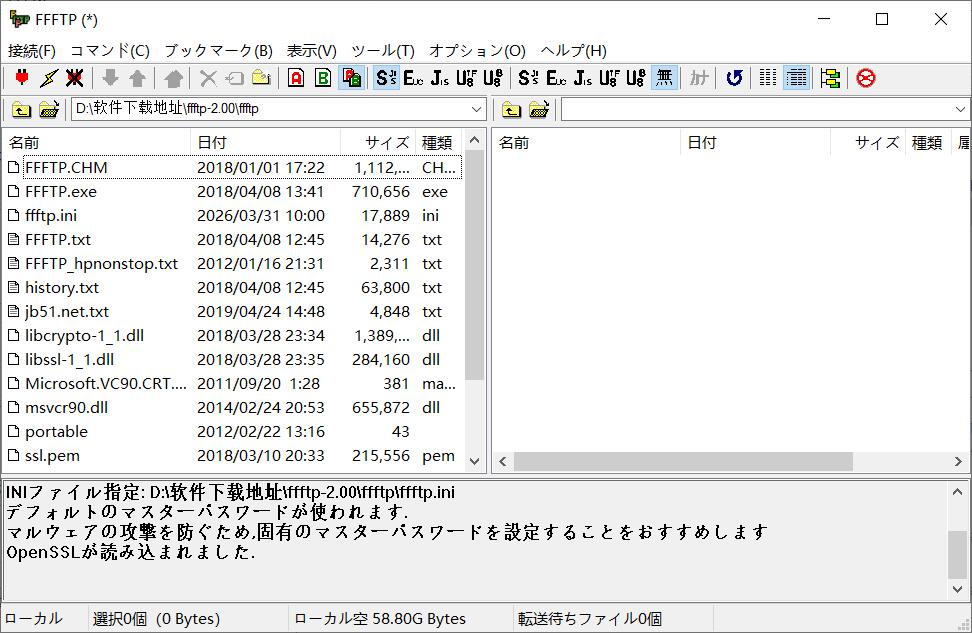Select UTF-8 button in first encoding group
The height and width of the screenshot is (633, 972).
466,78
